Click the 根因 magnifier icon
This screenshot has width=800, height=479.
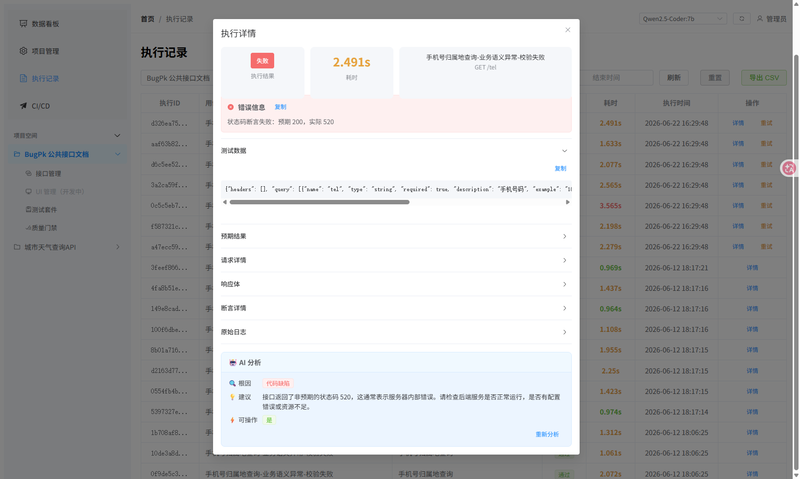point(232,383)
